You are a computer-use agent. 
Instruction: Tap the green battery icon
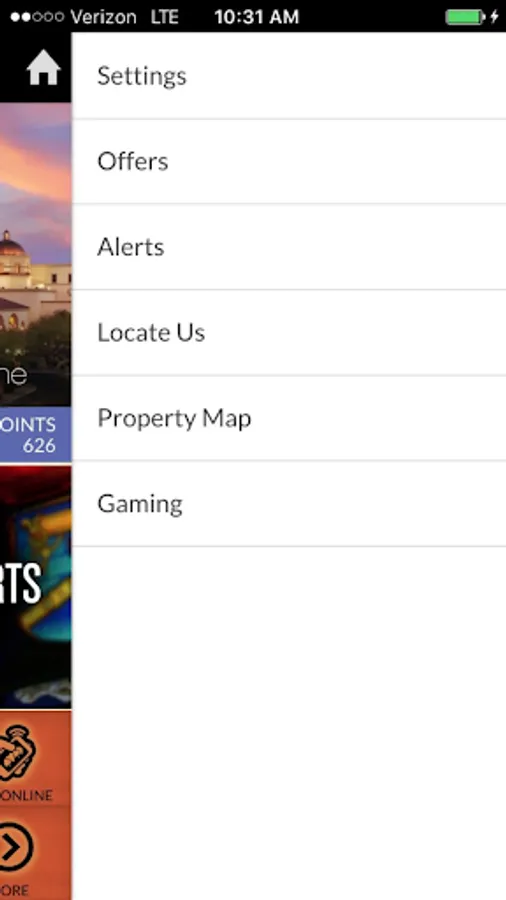click(x=465, y=17)
